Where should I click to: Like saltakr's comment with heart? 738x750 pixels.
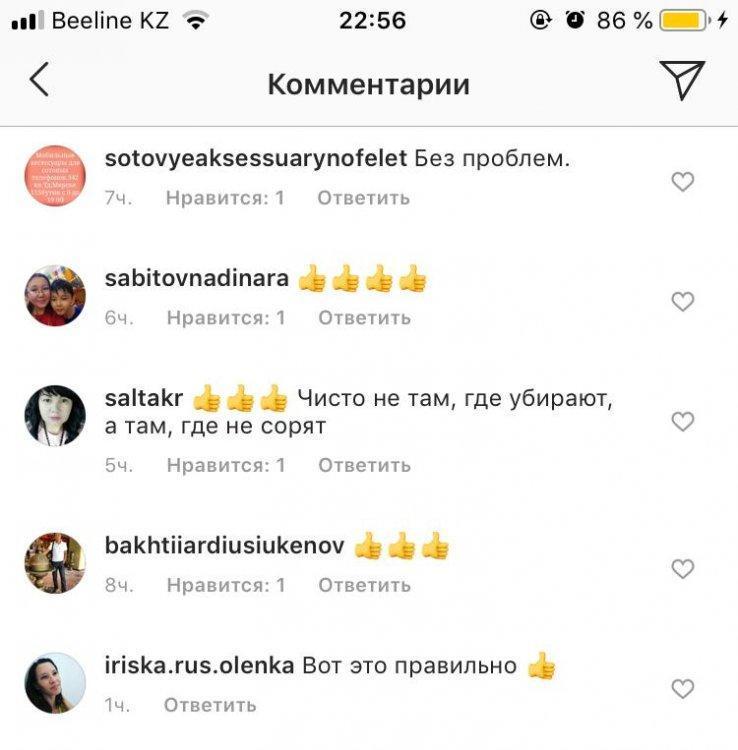click(683, 422)
